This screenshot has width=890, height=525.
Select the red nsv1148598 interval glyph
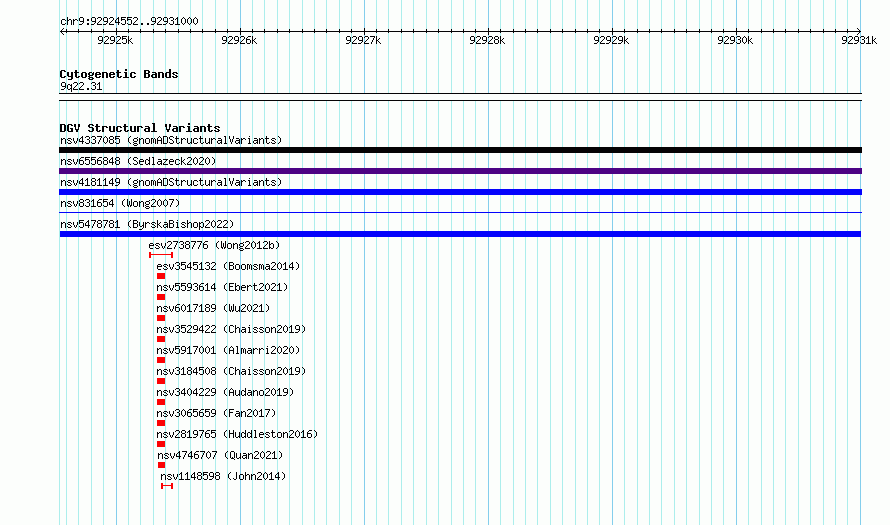(167, 486)
